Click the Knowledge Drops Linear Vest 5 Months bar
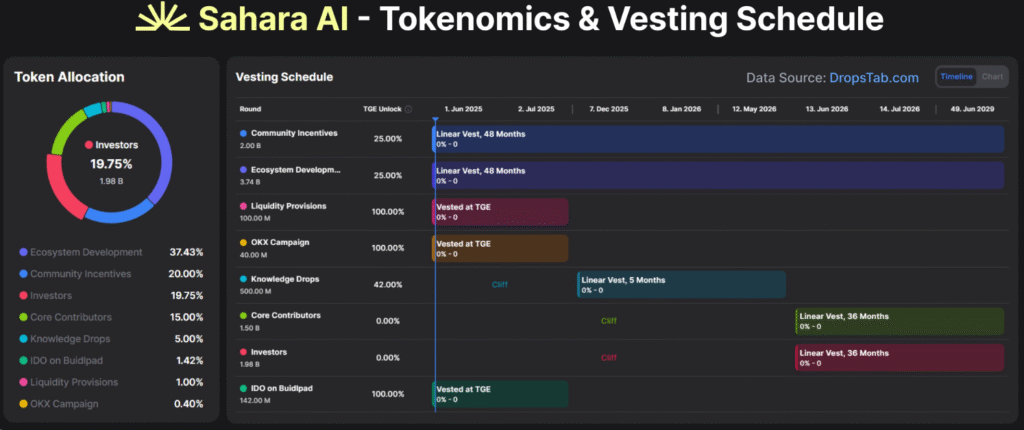 (x=680, y=285)
